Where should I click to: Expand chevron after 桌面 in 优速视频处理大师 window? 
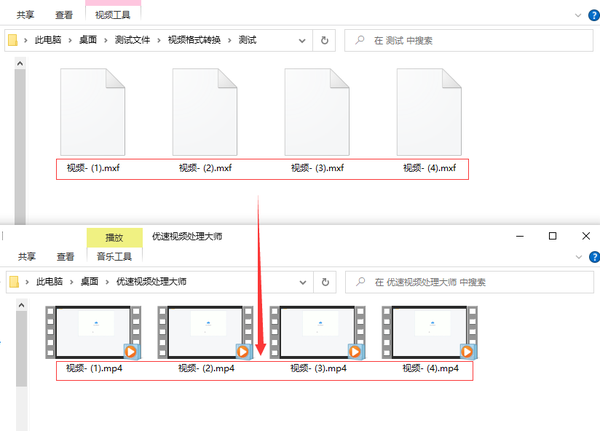(107, 282)
